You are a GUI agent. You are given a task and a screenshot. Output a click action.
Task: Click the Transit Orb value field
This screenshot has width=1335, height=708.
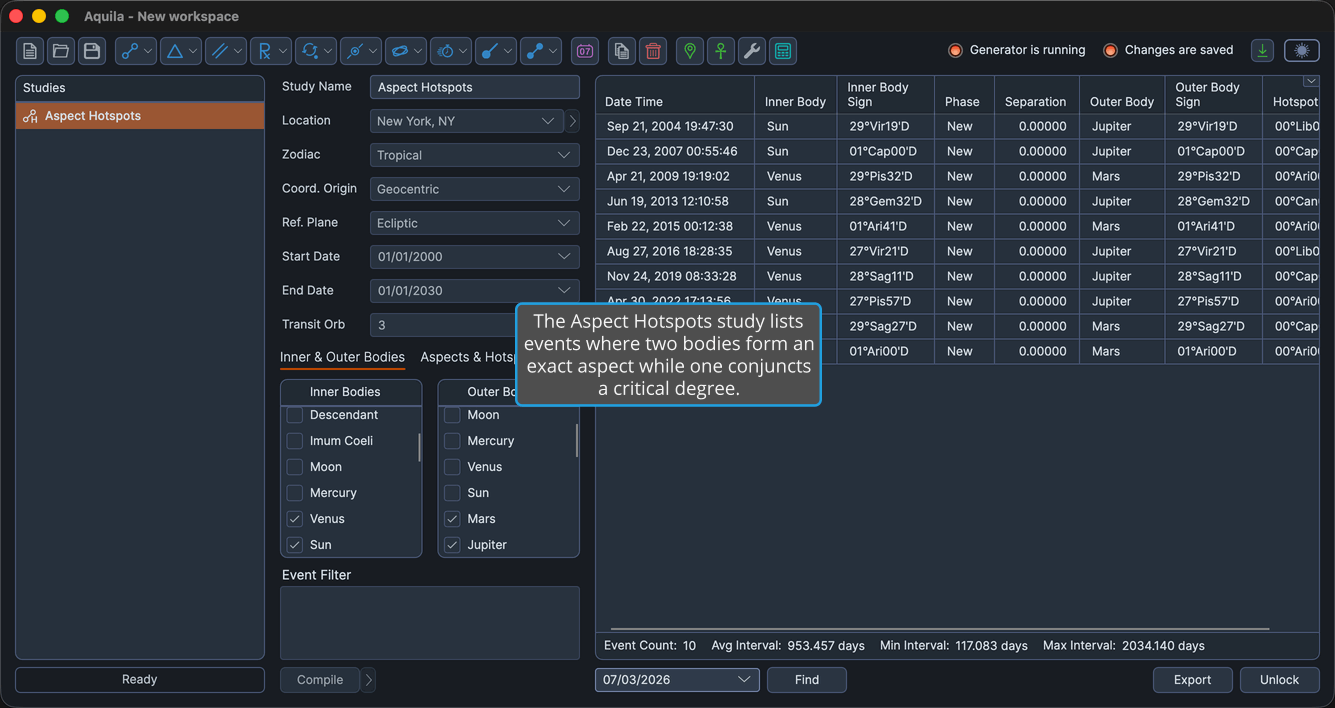[x=443, y=325]
